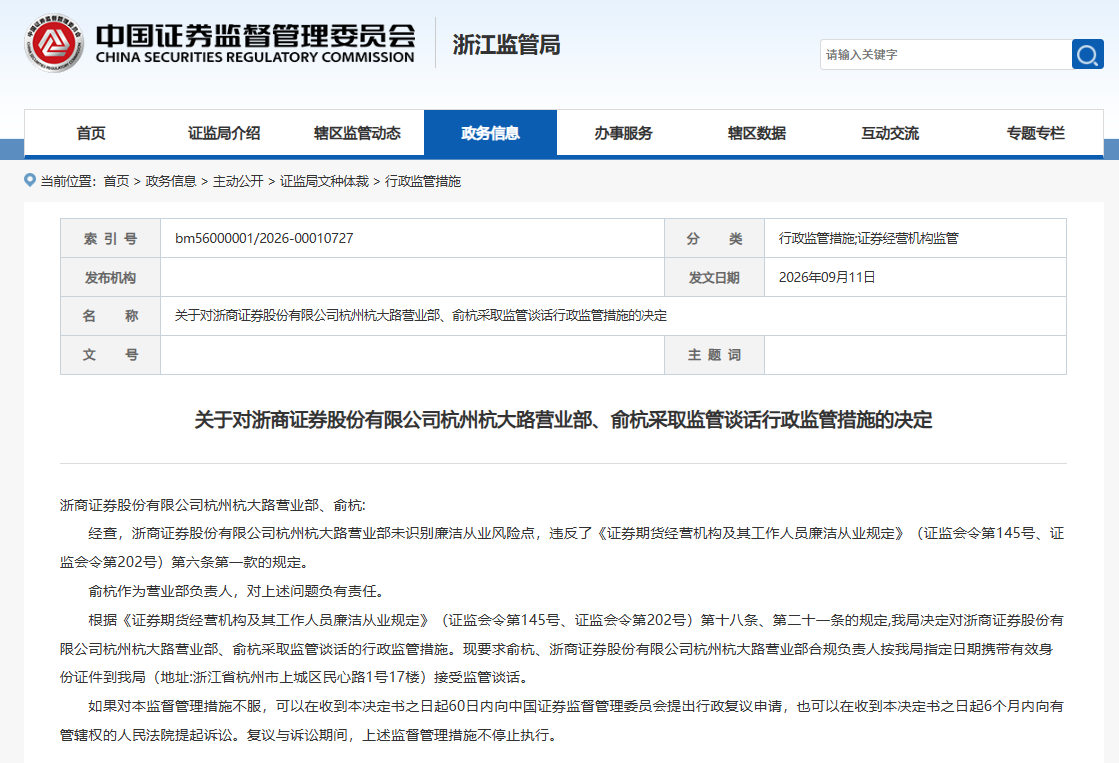Viewport: 1119px width, 763px height.
Task: Click the 浙江监管局 header text
Action: click(x=506, y=45)
